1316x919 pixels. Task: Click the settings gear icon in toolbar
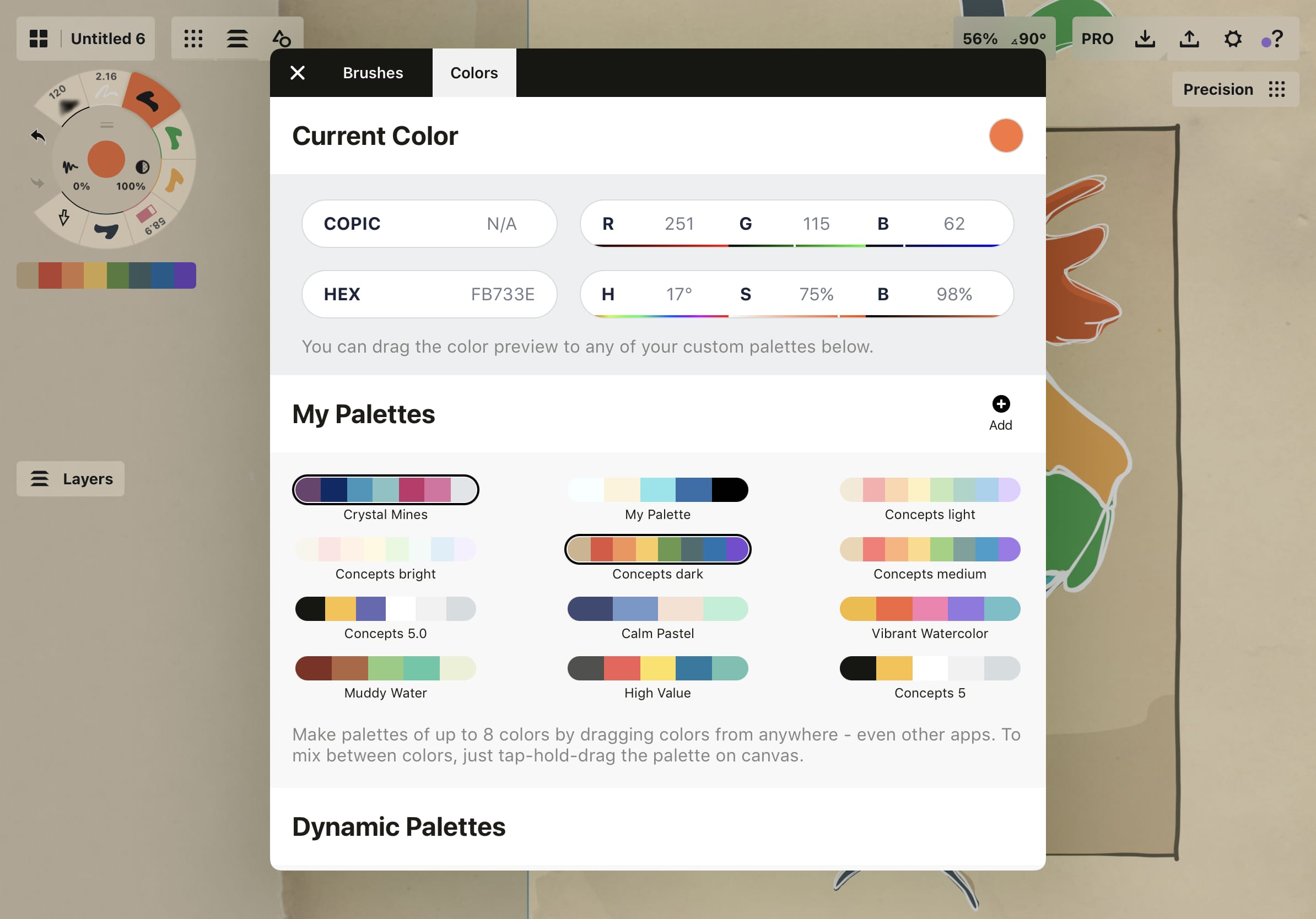pos(1231,38)
